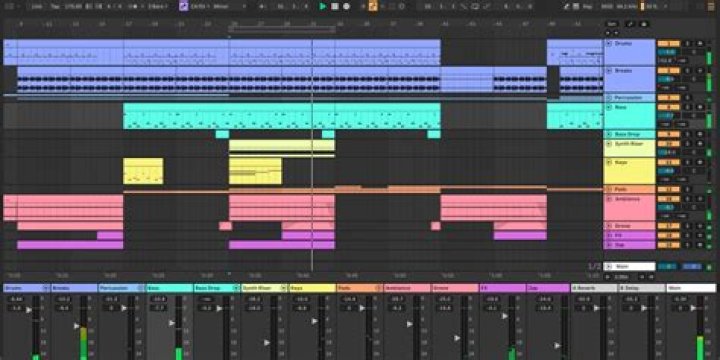Toggle the orange highlighted automation arm icon
The width and height of the screenshot is (720, 360).
373,6
